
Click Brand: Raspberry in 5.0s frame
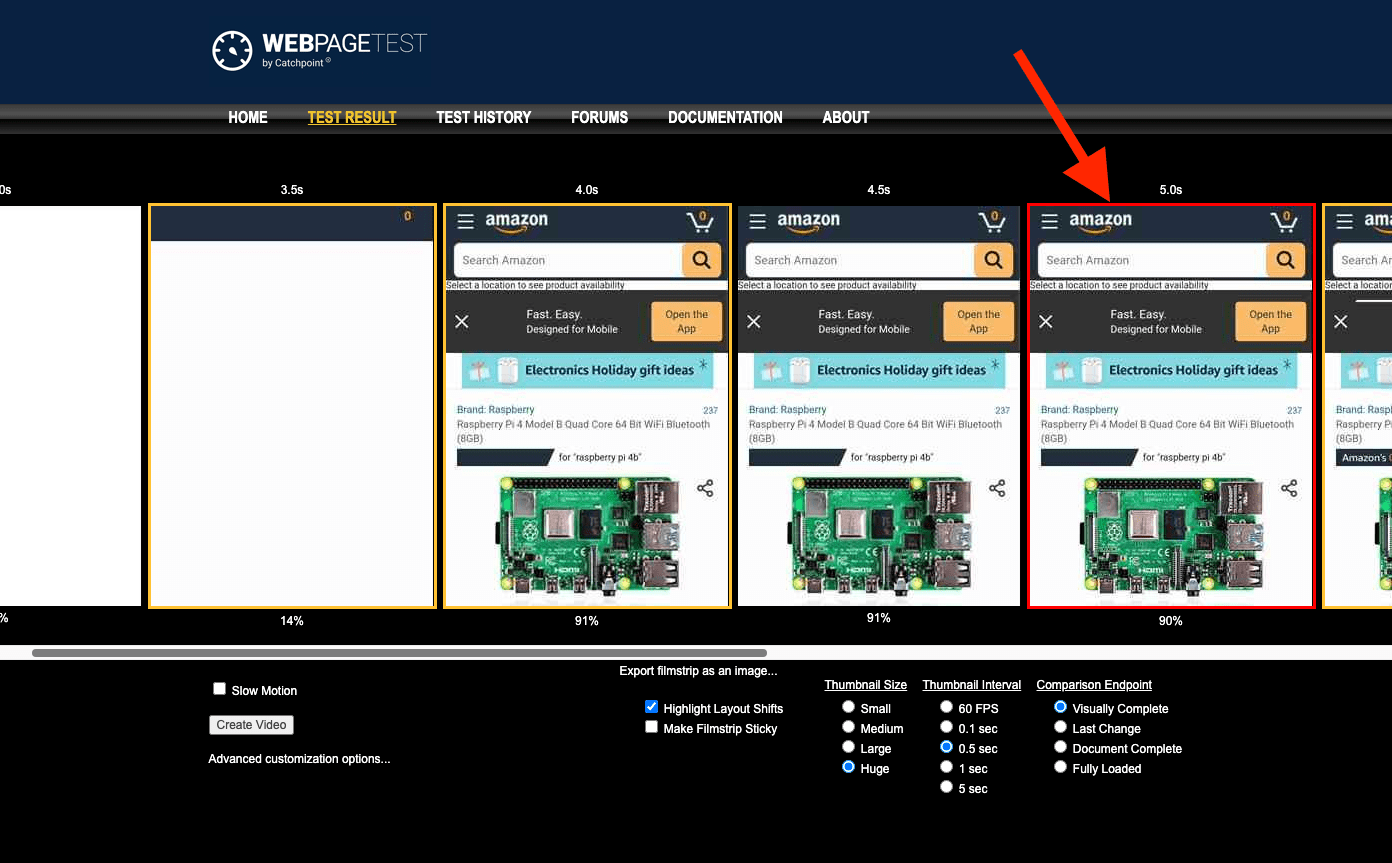(x=1080, y=409)
